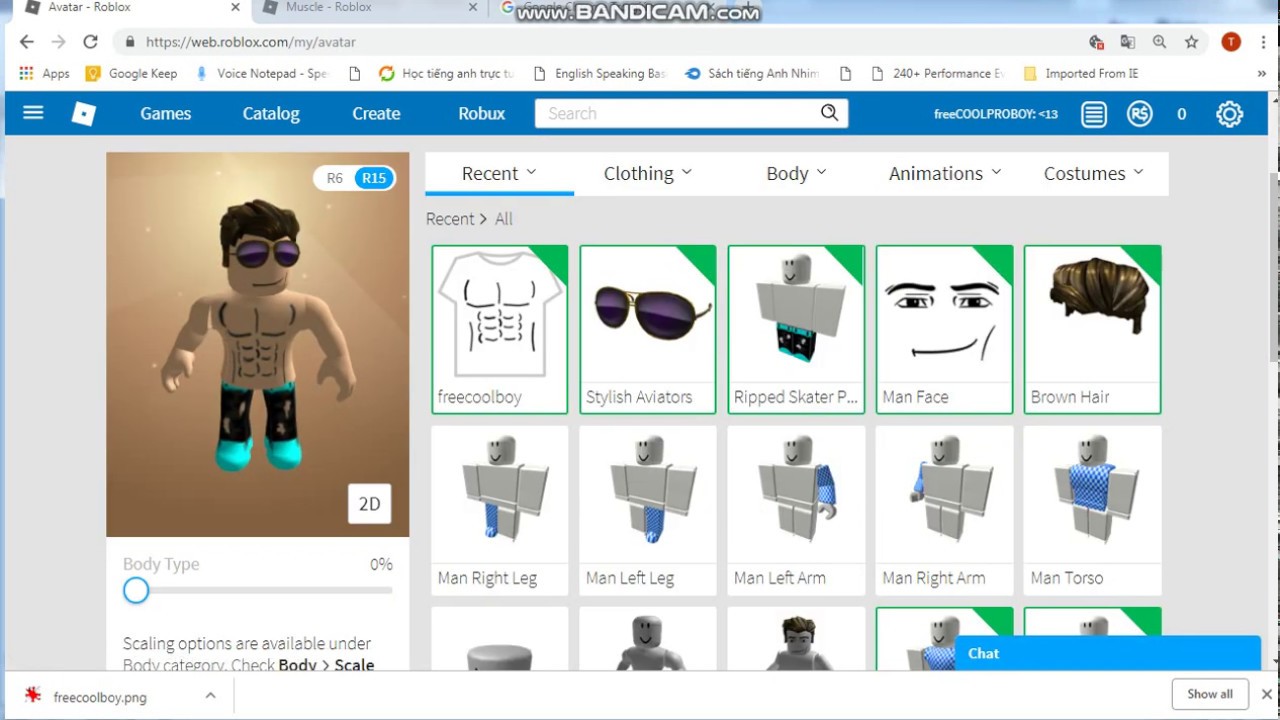Click the Man Right Arm thumbnail
The height and width of the screenshot is (720, 1280).
click(944, 494)
